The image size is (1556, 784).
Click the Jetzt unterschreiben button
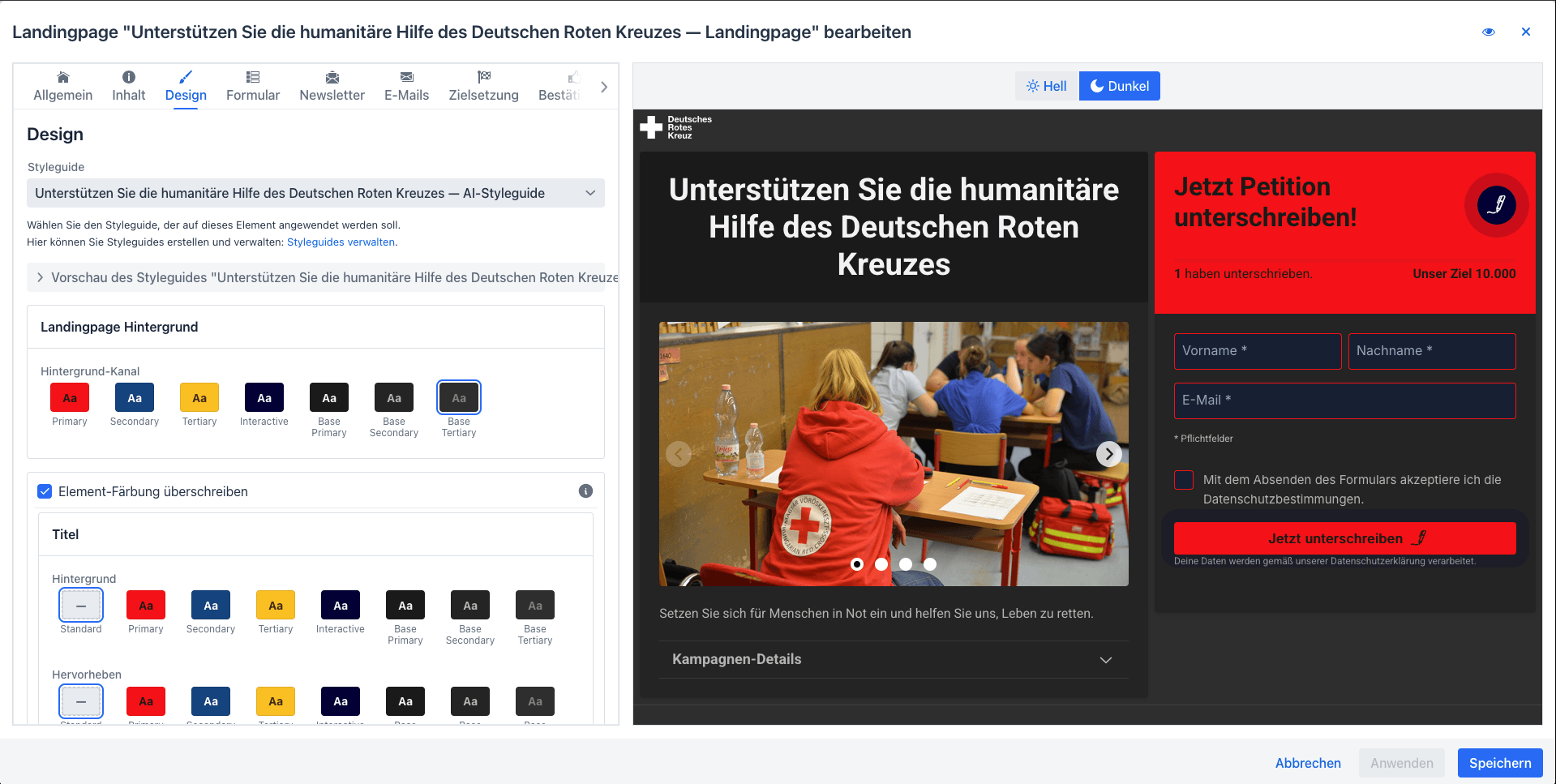click(x=1345, y=538)
